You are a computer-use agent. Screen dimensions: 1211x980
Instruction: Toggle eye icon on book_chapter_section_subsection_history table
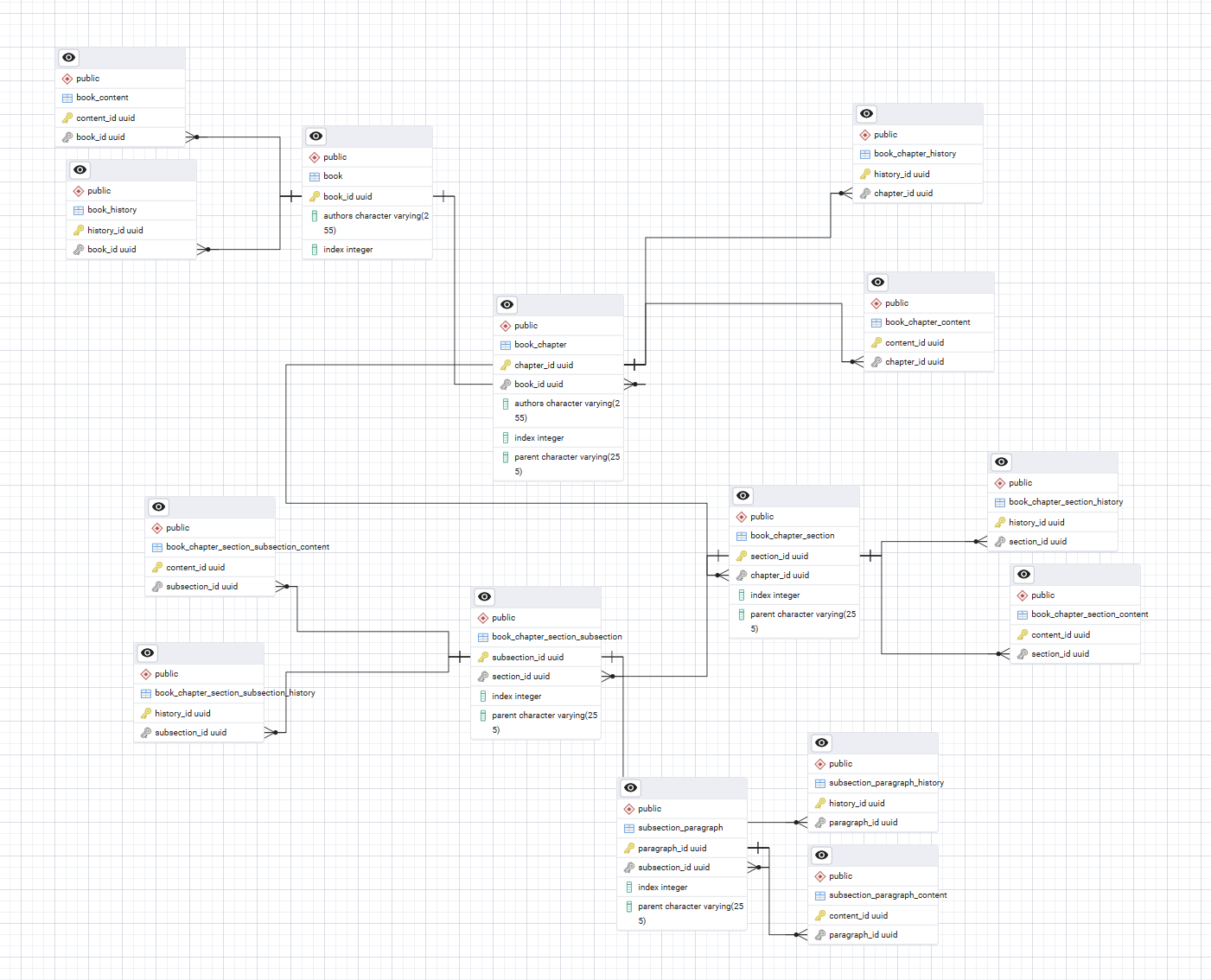coord(148,653)
